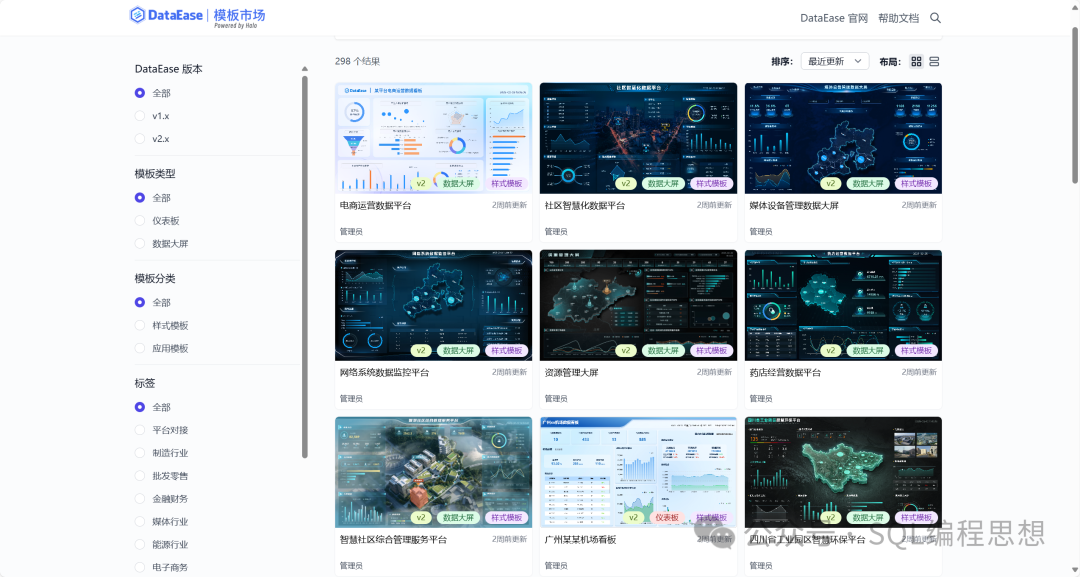Viewport: 1080px width, 577px height.
Task: Click 样式模板 tag on 媒体设备管理数据大屏 card
Action: (x=917, y=184)
